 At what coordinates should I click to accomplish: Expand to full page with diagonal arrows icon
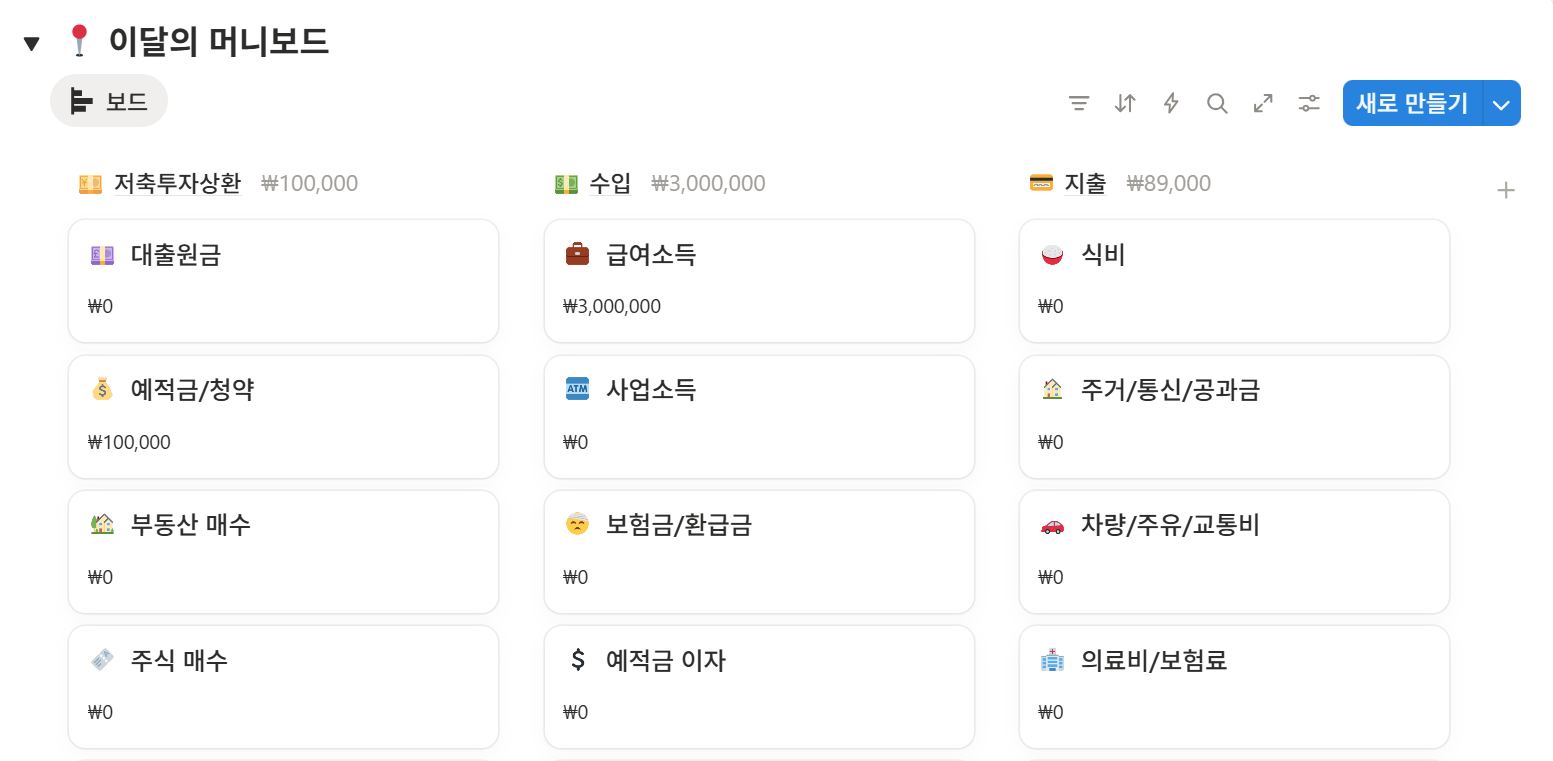1263,103
